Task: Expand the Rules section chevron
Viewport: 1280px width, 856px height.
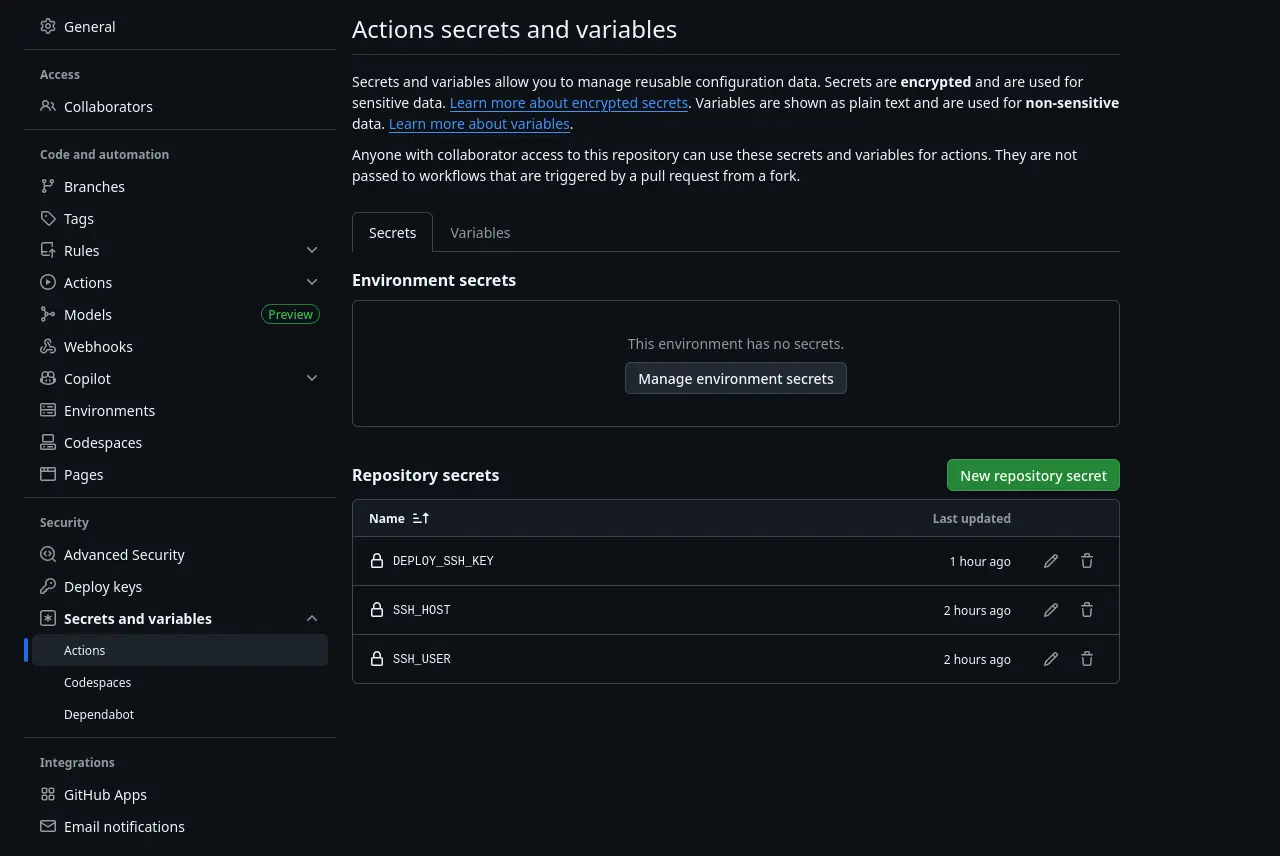Action: tap(312, 250)
